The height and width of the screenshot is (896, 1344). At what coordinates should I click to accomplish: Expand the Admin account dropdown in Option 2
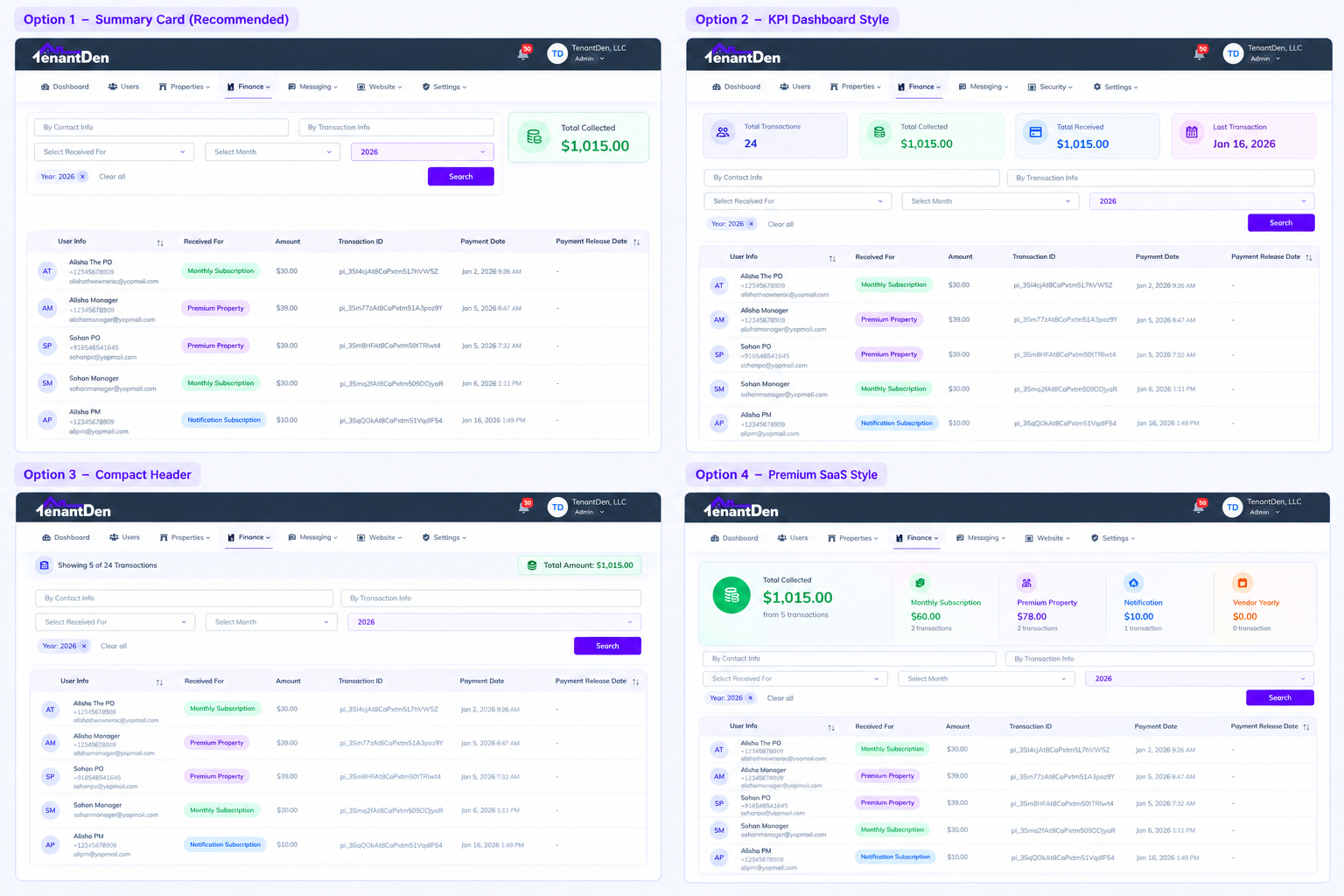[x=1265, y=59]
